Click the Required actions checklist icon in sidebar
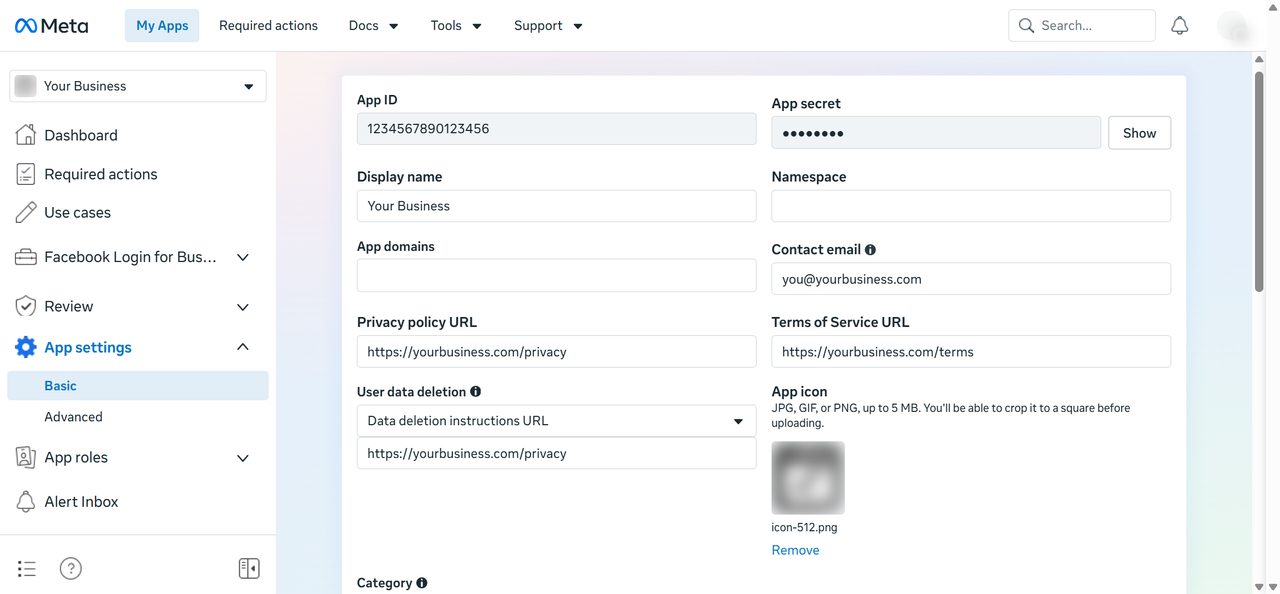Screen dimensions: 1280x594 click(26, 174)
